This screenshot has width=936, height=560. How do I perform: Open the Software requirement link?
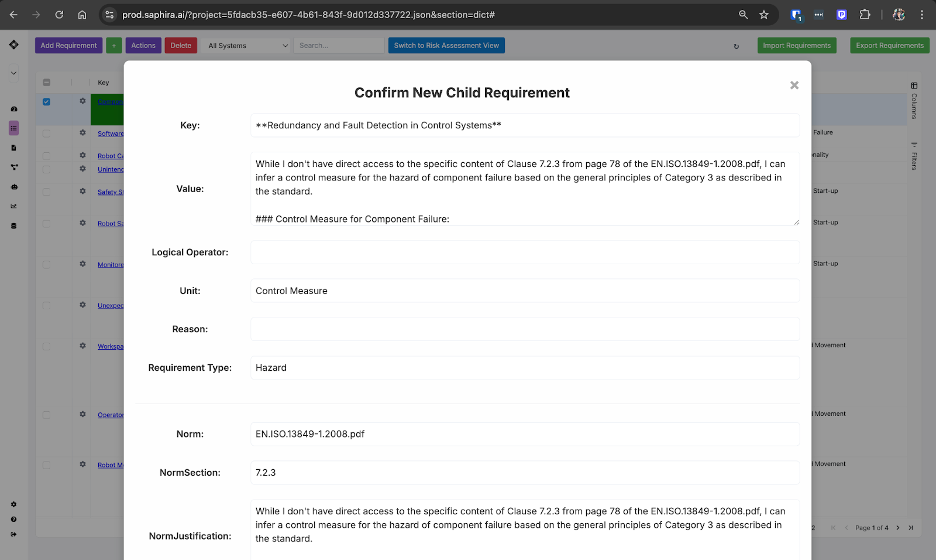pos(110,133)
